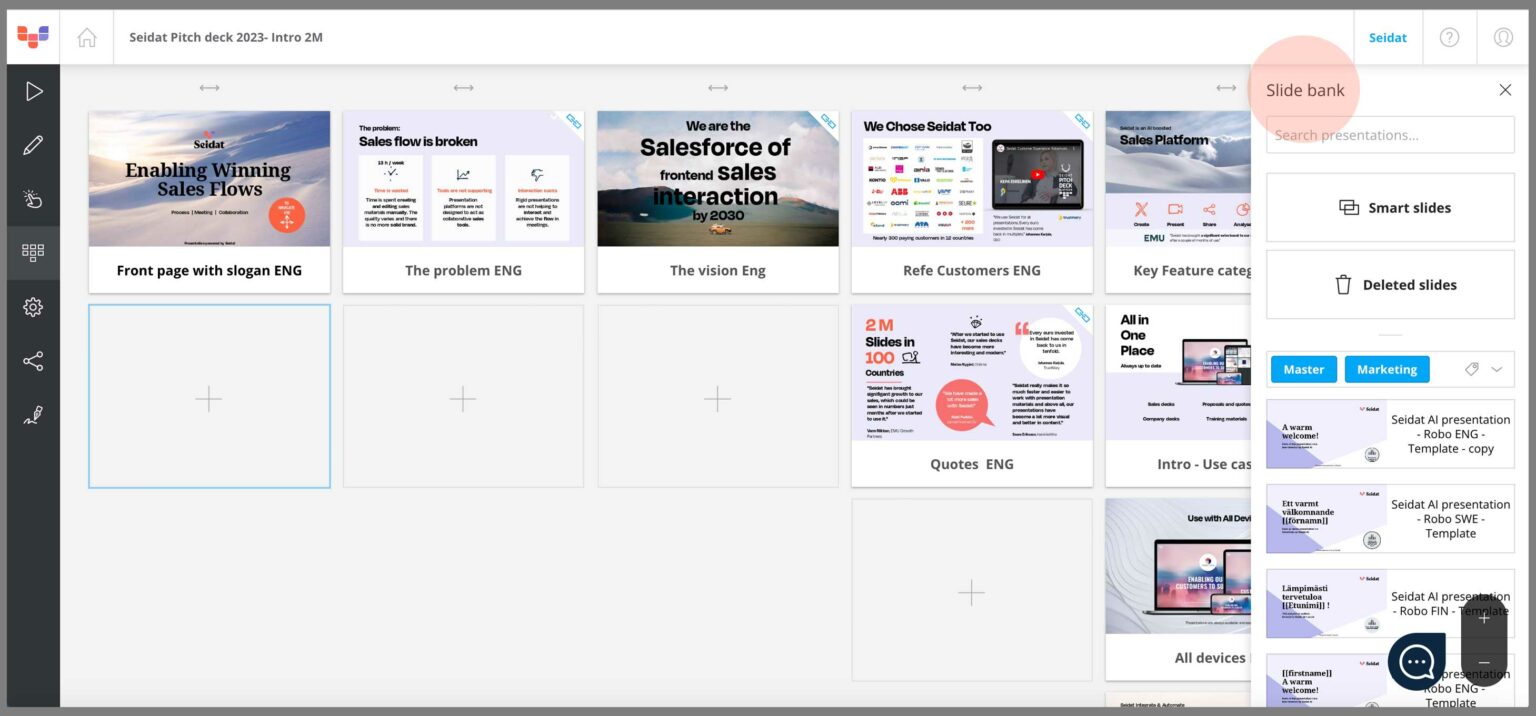Toggle the Master filter tag
This screenshot has height=716, width=1536.
pyautogui.click(x=1303, y=369)
